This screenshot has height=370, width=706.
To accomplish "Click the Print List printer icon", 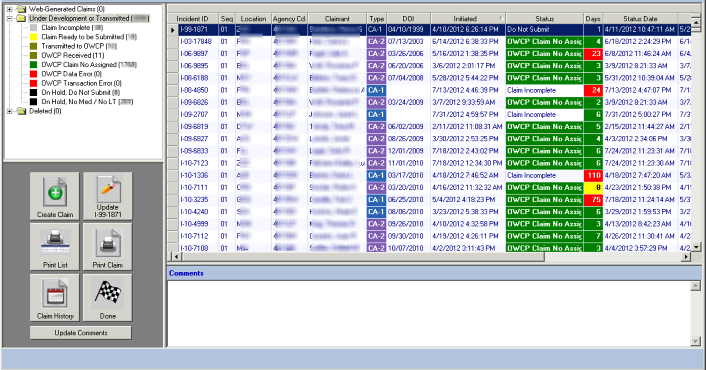I will pos(54,247).
